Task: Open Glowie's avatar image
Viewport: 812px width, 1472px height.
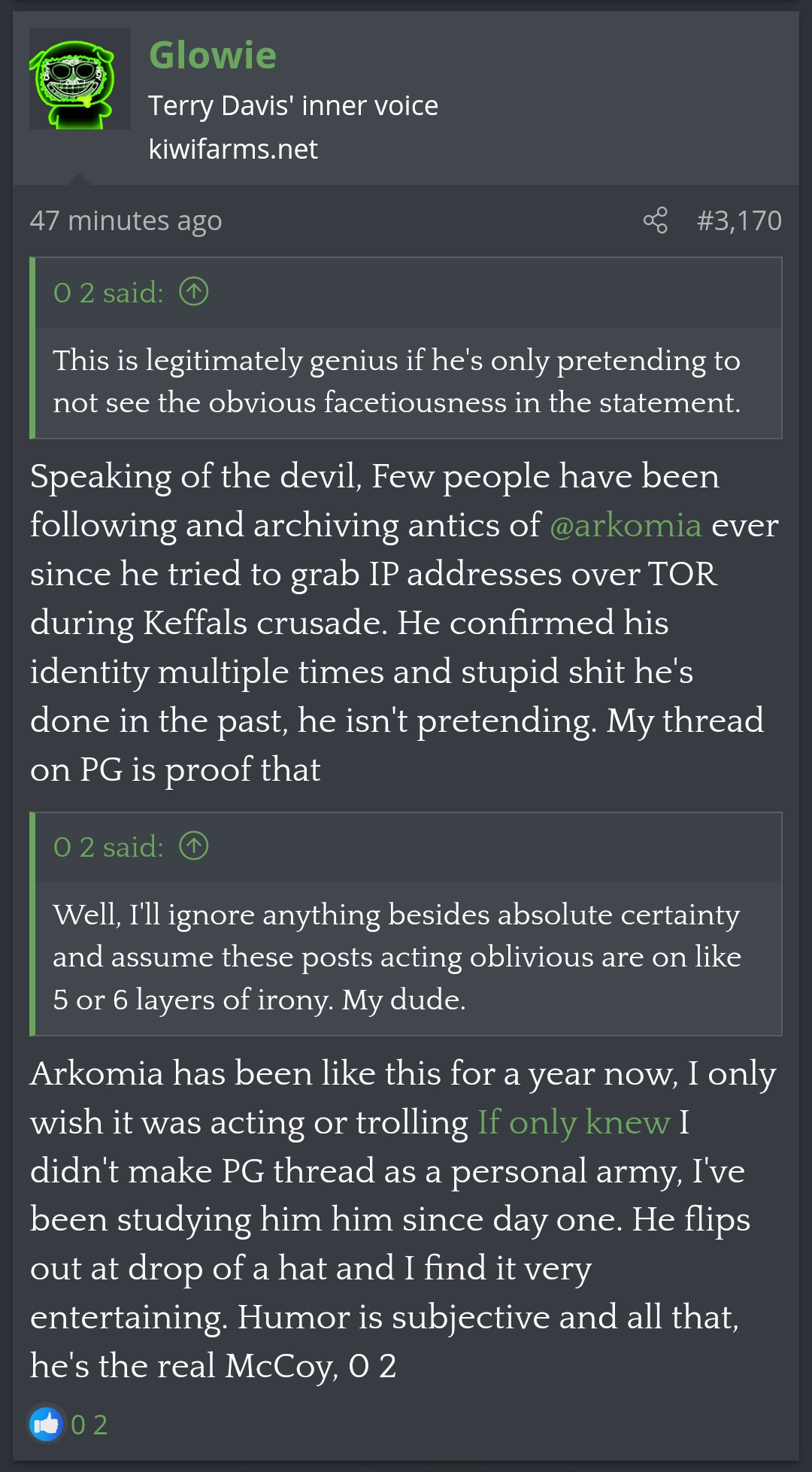Action: click(80, 79)
